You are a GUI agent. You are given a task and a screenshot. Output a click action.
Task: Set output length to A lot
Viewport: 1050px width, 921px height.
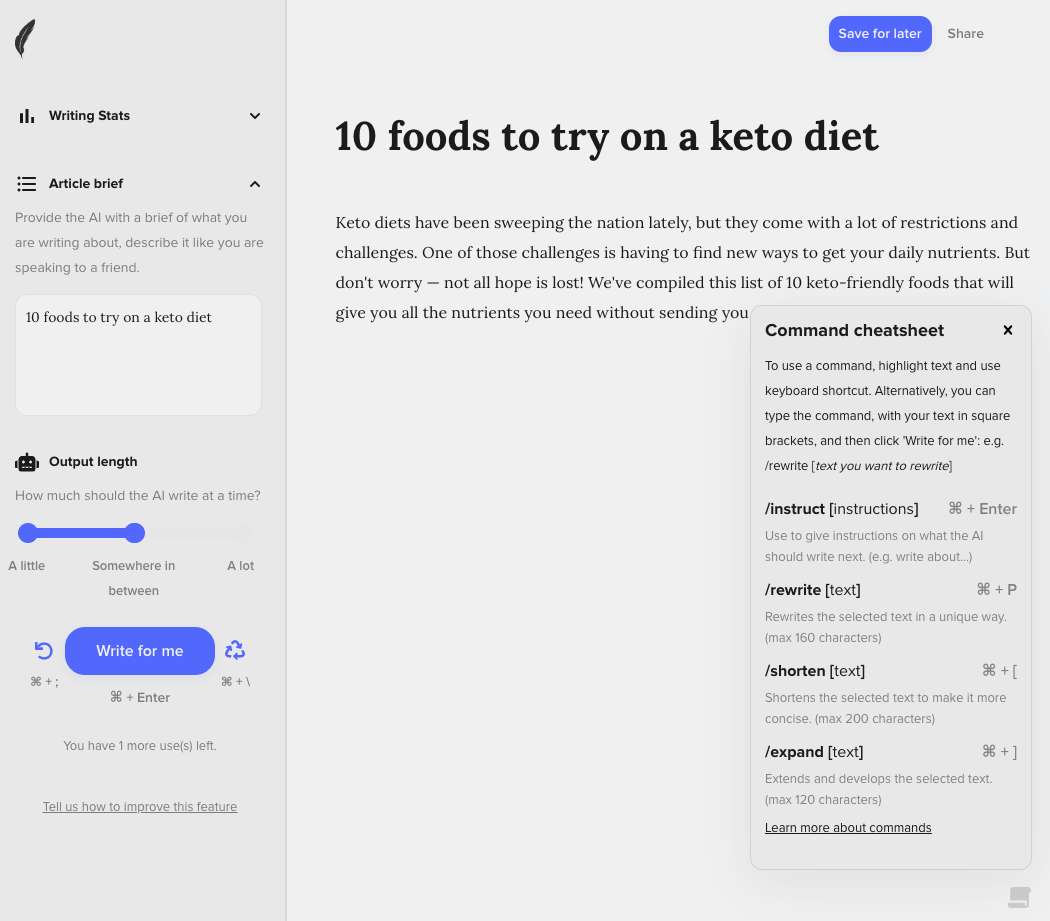[242, 533]
